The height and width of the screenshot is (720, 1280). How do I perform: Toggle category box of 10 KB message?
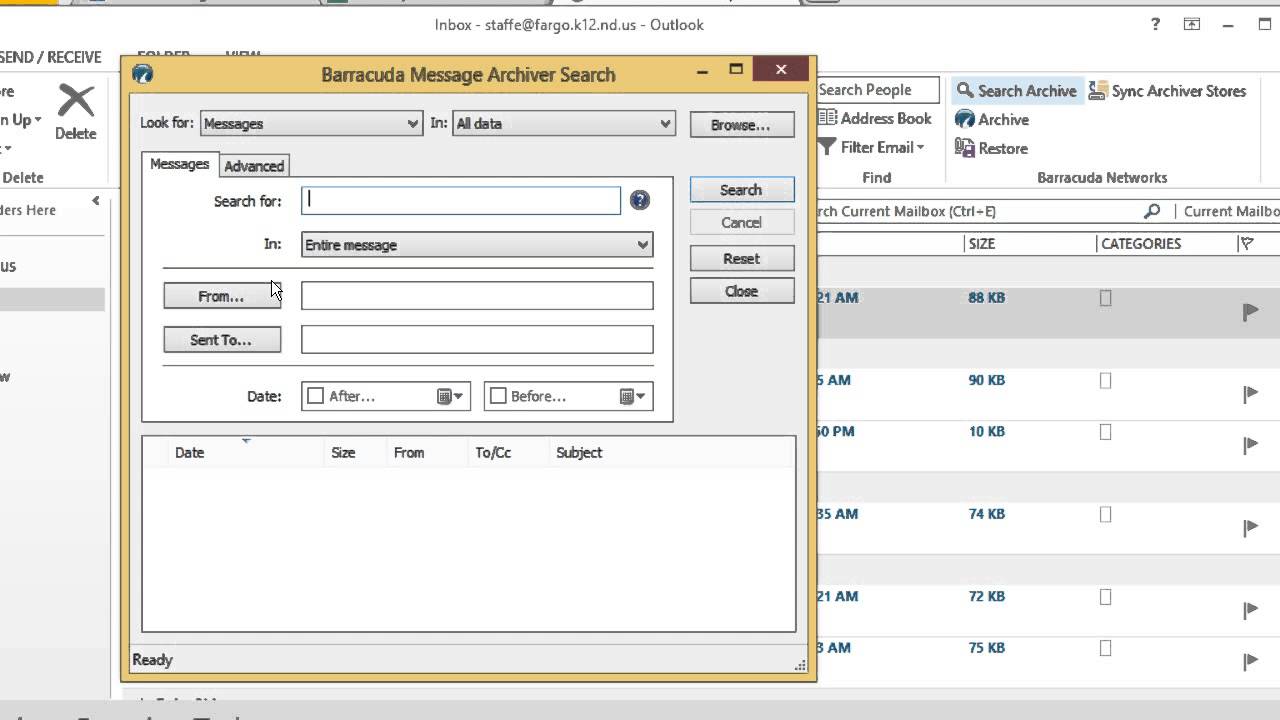pyautogui.click(x=1105, y=432)
